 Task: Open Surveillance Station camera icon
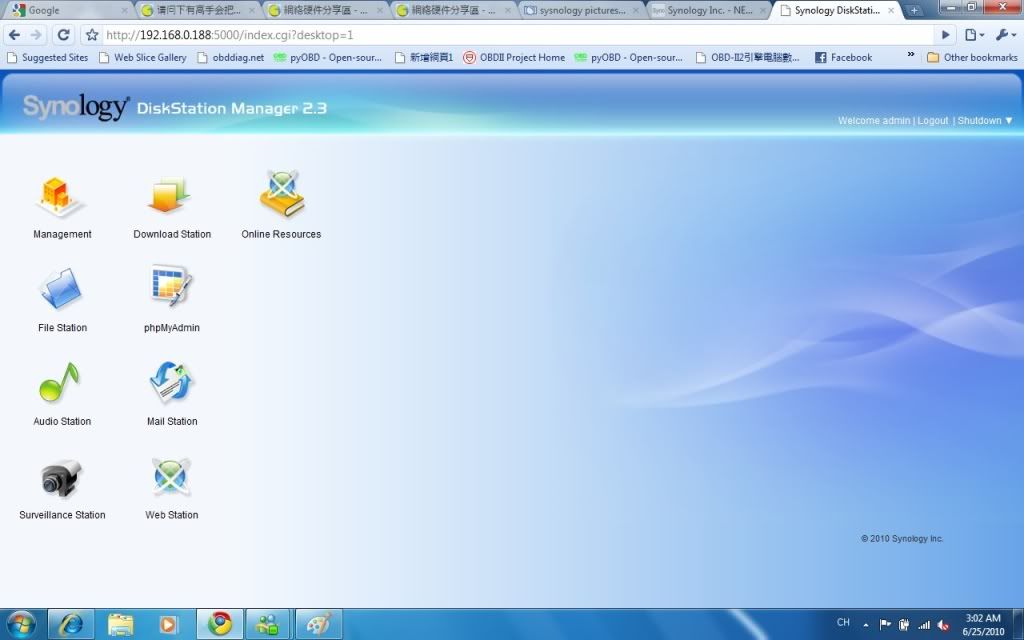pyautogui.click(x=61, y=478)
